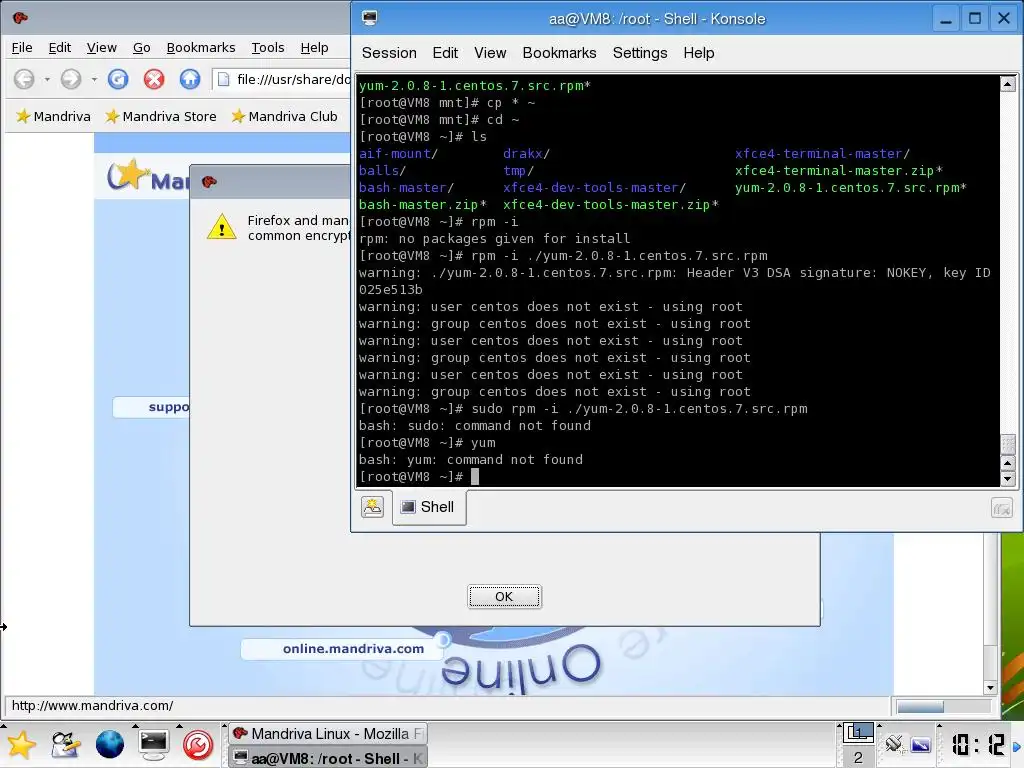
Task: Launch the terminal monitor icon on taskbar
Action: click(153, 745)
